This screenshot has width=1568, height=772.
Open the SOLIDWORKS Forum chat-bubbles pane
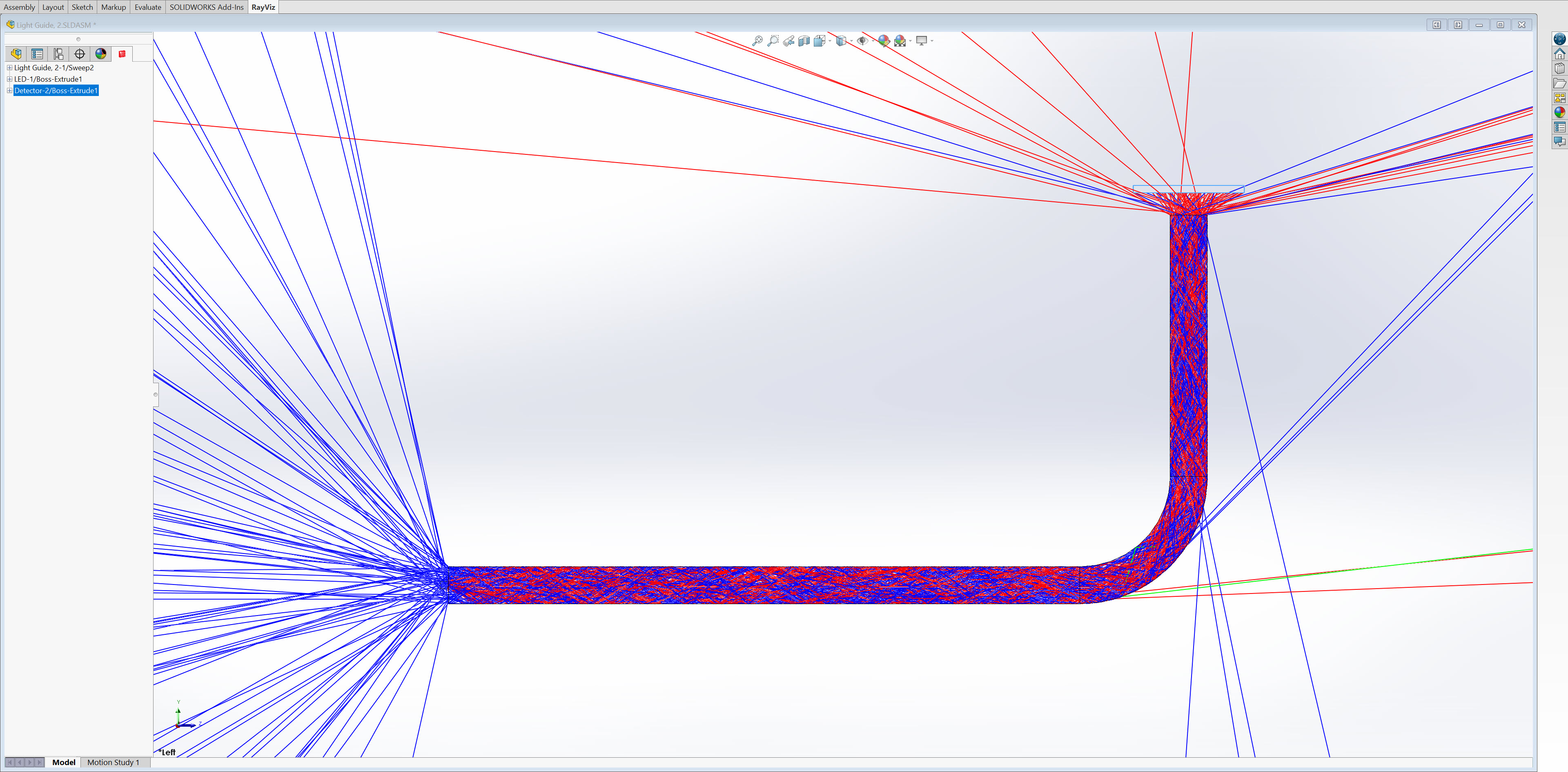1559,141
